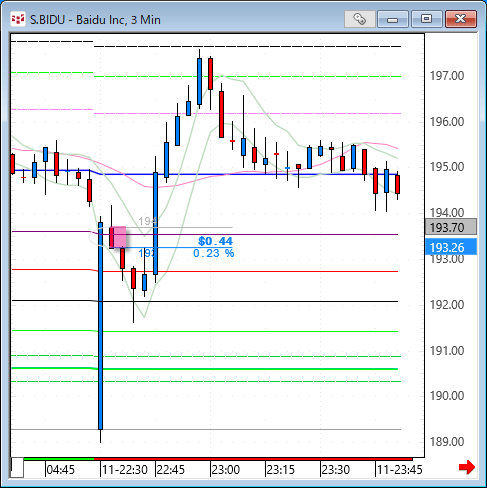The height and width of the screenshot is (488, 487).
Task: Click the 192.00 price axis label
Action: click(447, 305)
